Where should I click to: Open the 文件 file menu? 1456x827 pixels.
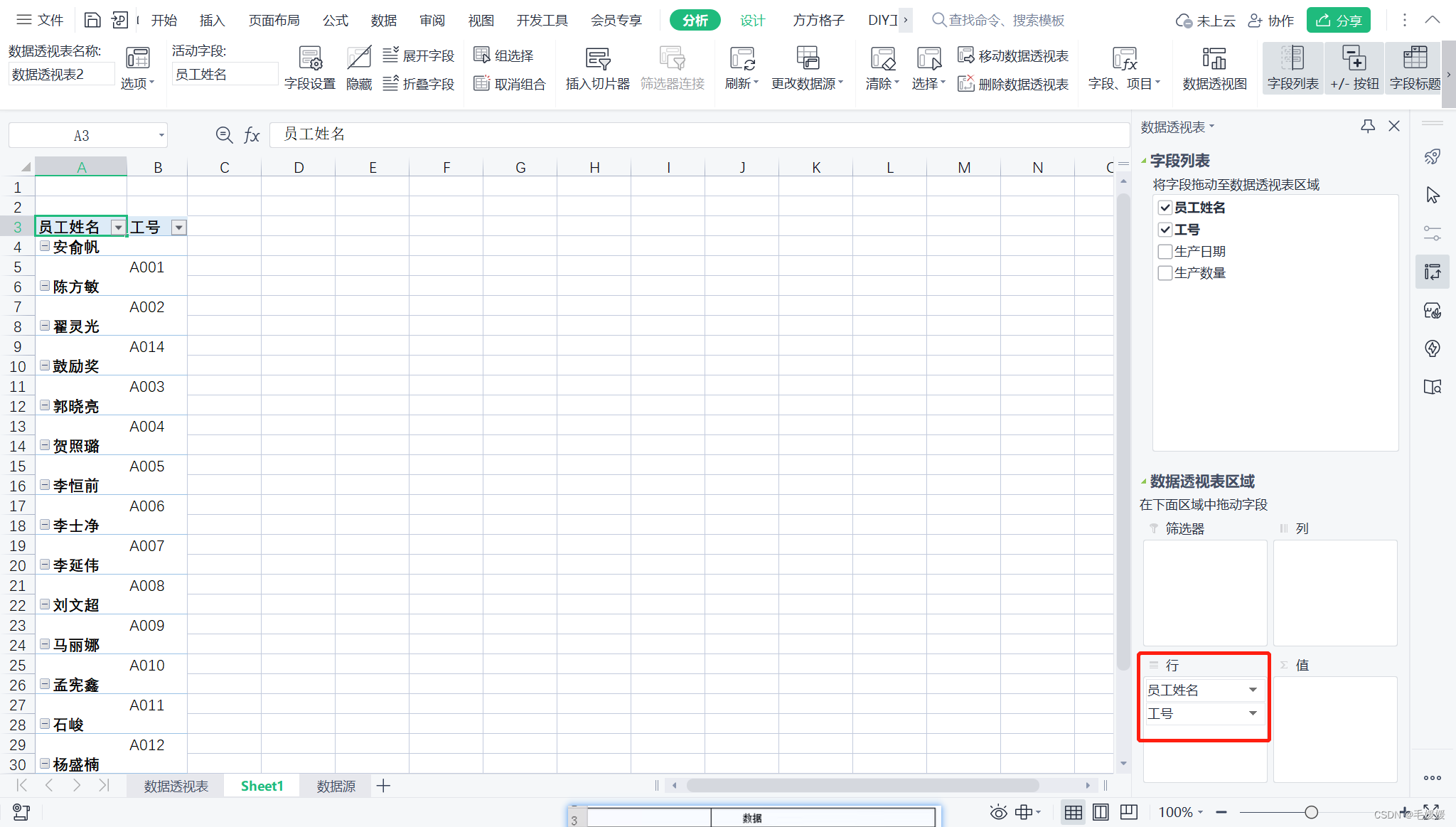tap(40, 20)
